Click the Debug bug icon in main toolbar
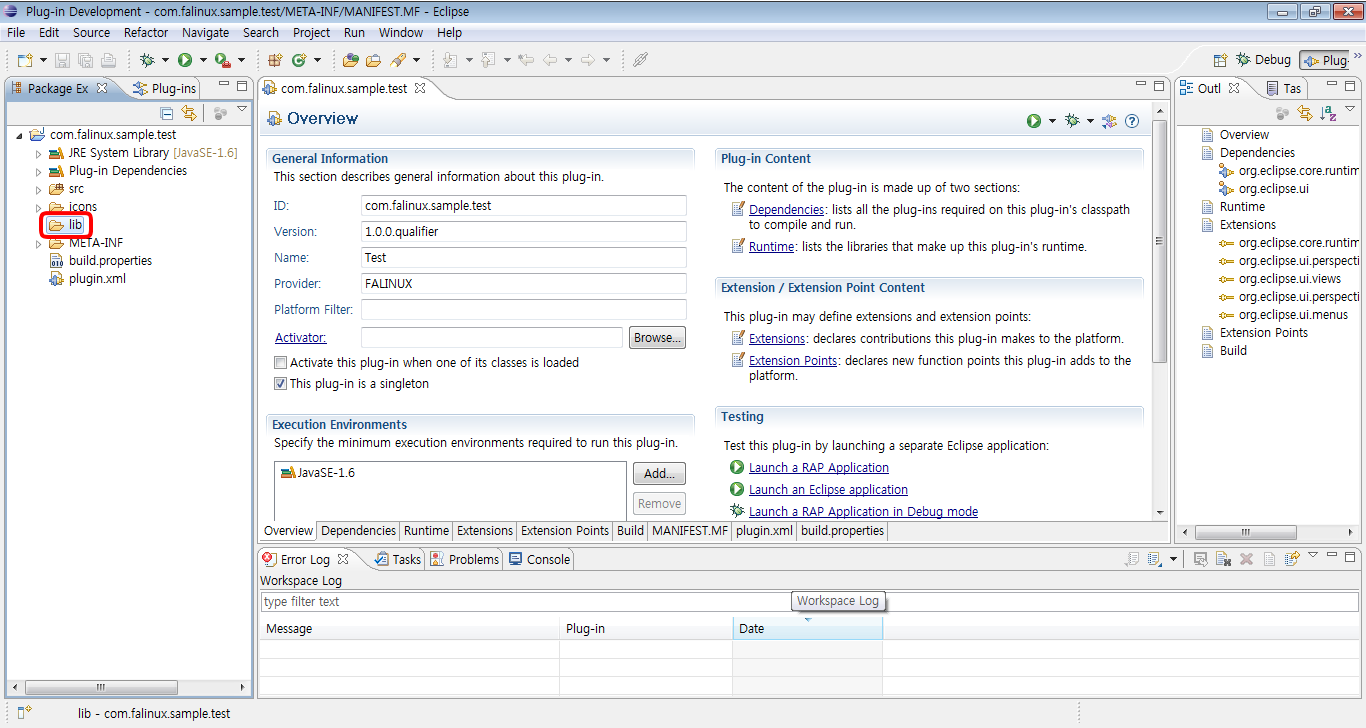 pos(148,60)
